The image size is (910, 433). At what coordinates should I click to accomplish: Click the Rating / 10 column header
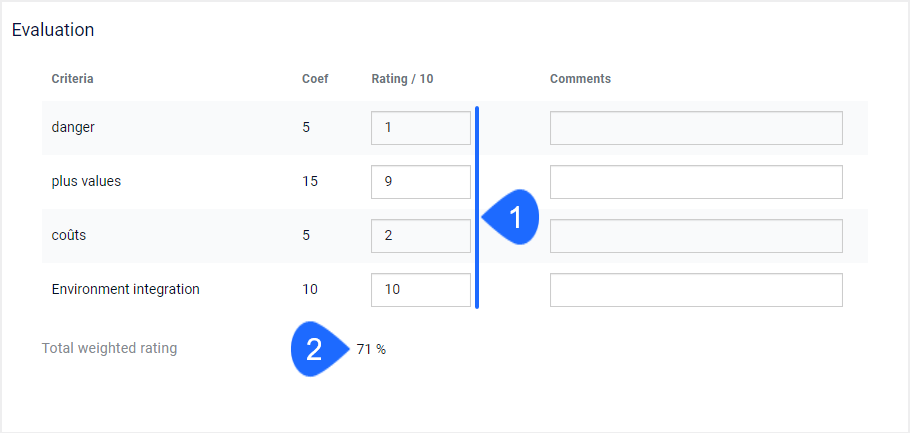point(402,79)
